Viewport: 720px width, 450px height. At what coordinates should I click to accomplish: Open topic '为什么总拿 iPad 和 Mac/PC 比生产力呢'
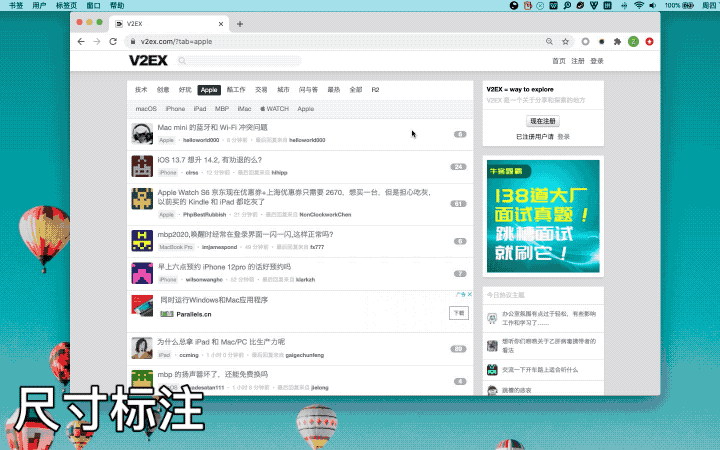(221, 342)
